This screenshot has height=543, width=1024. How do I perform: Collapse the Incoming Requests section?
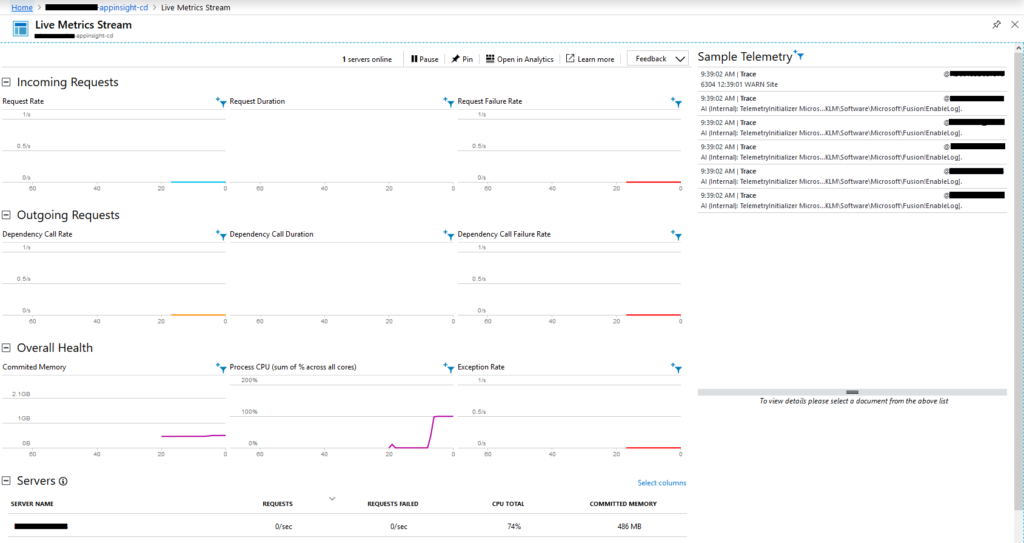click(x=7, y=82)
